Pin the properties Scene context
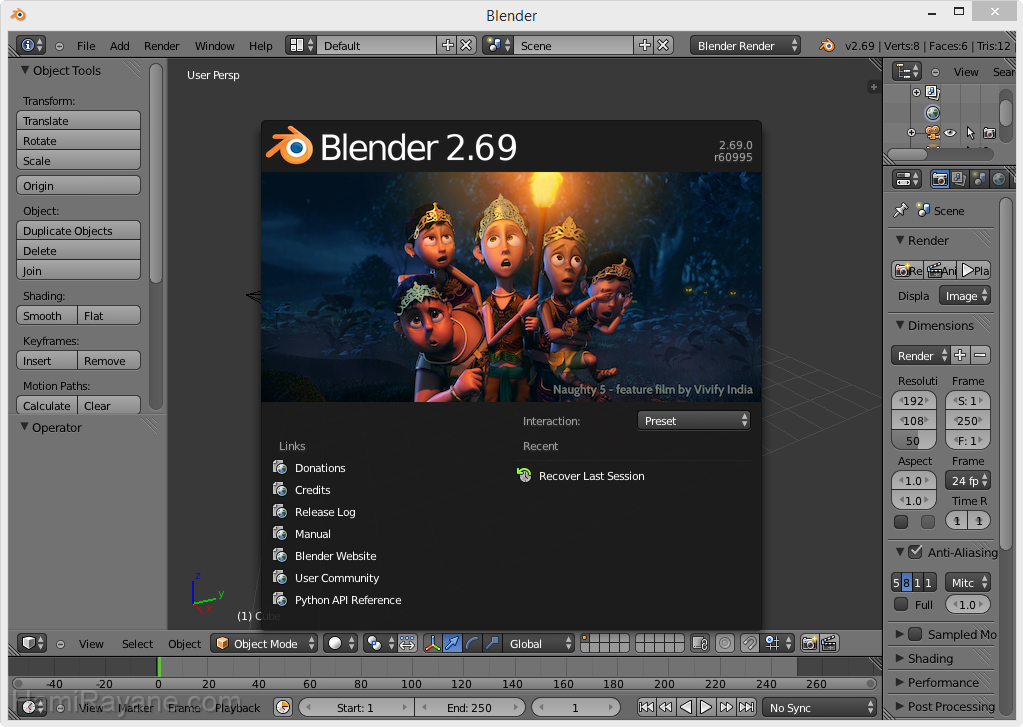Screen dimensions: 1023x727 point(900,210)
